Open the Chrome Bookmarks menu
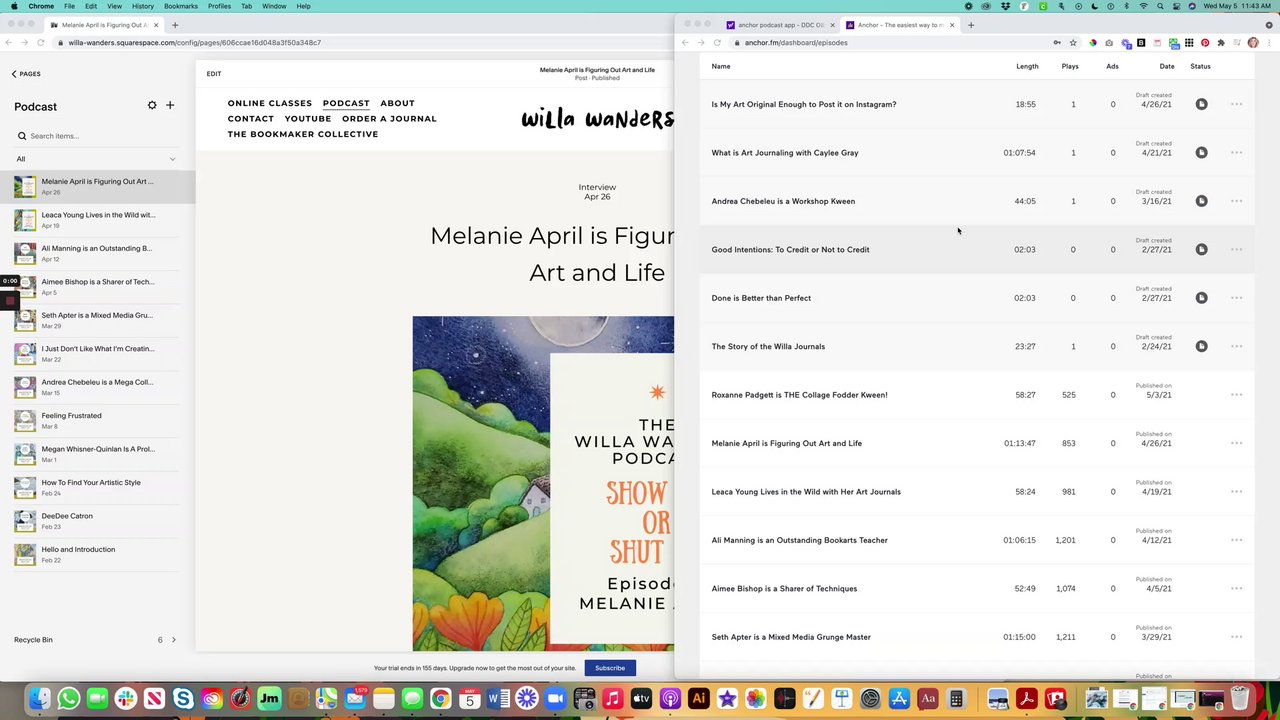Screen dimensions: 1280x720 [181, 6]
